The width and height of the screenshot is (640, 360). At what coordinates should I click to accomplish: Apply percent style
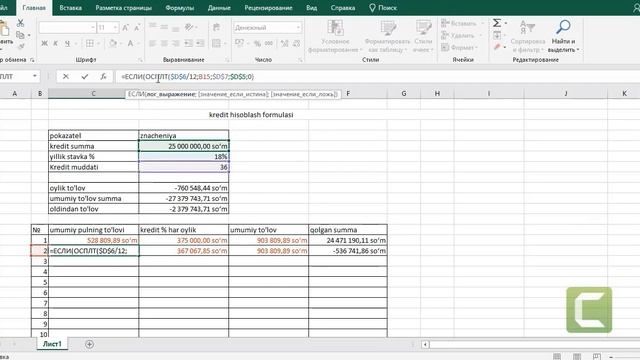point(257,43)
